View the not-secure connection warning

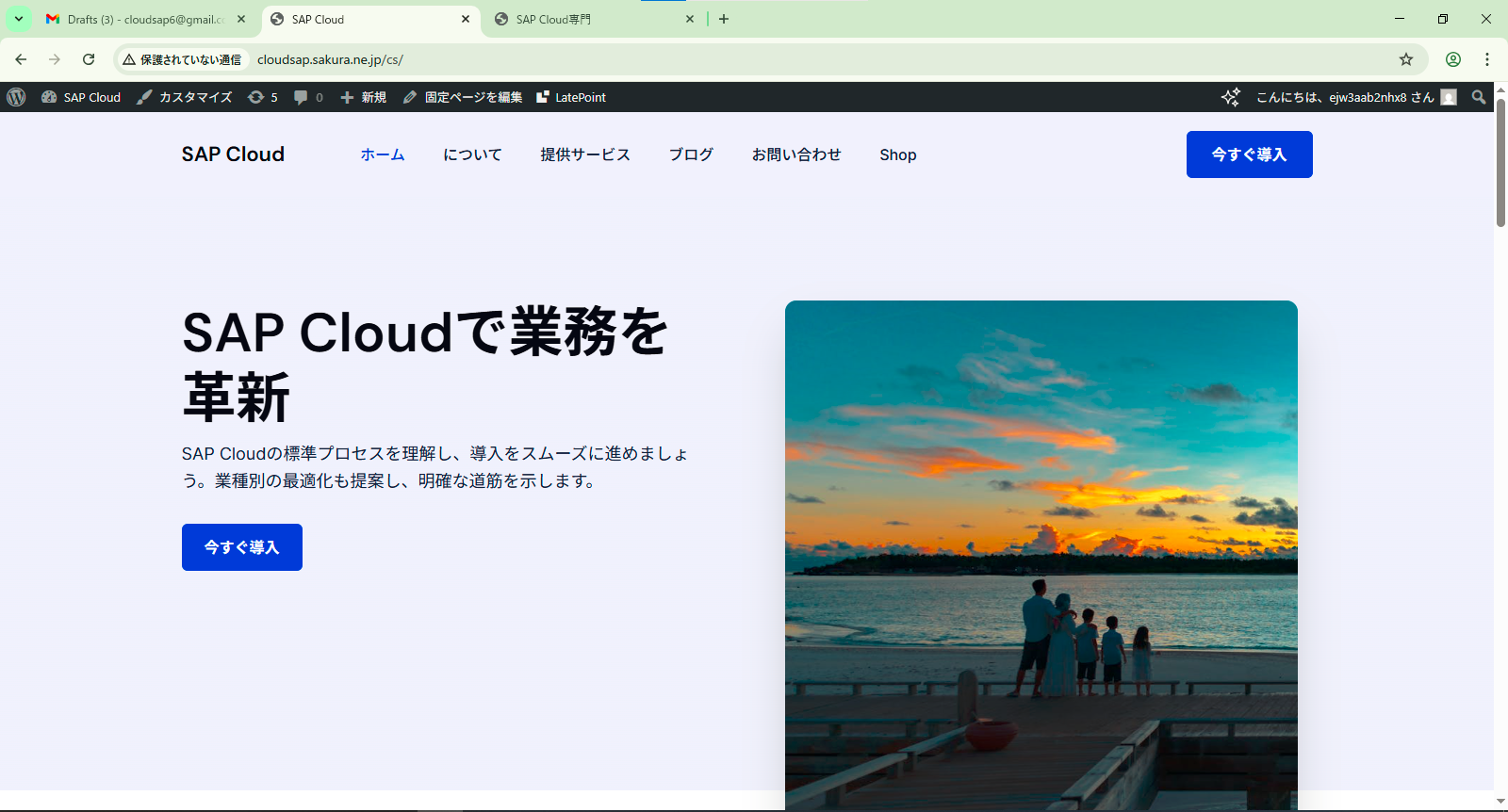pos(182,59)
